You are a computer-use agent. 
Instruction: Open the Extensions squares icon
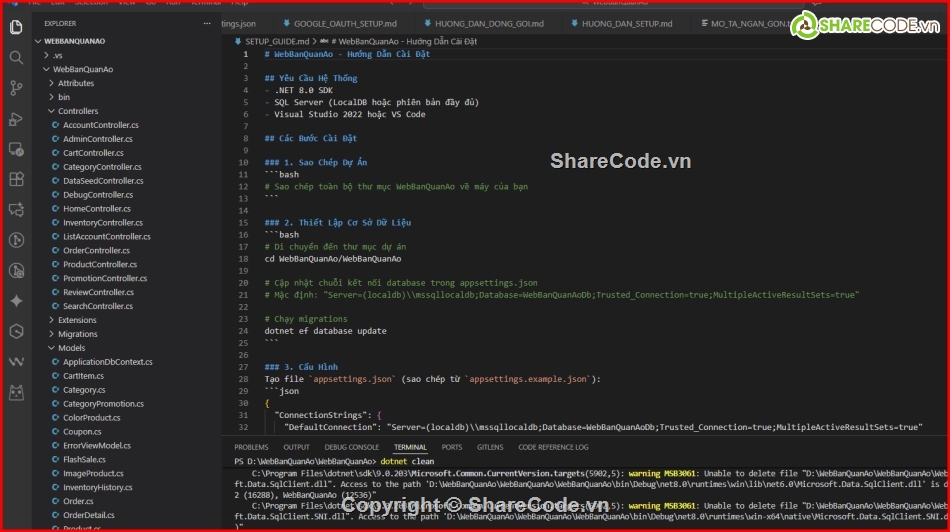(x=16, y=179)
